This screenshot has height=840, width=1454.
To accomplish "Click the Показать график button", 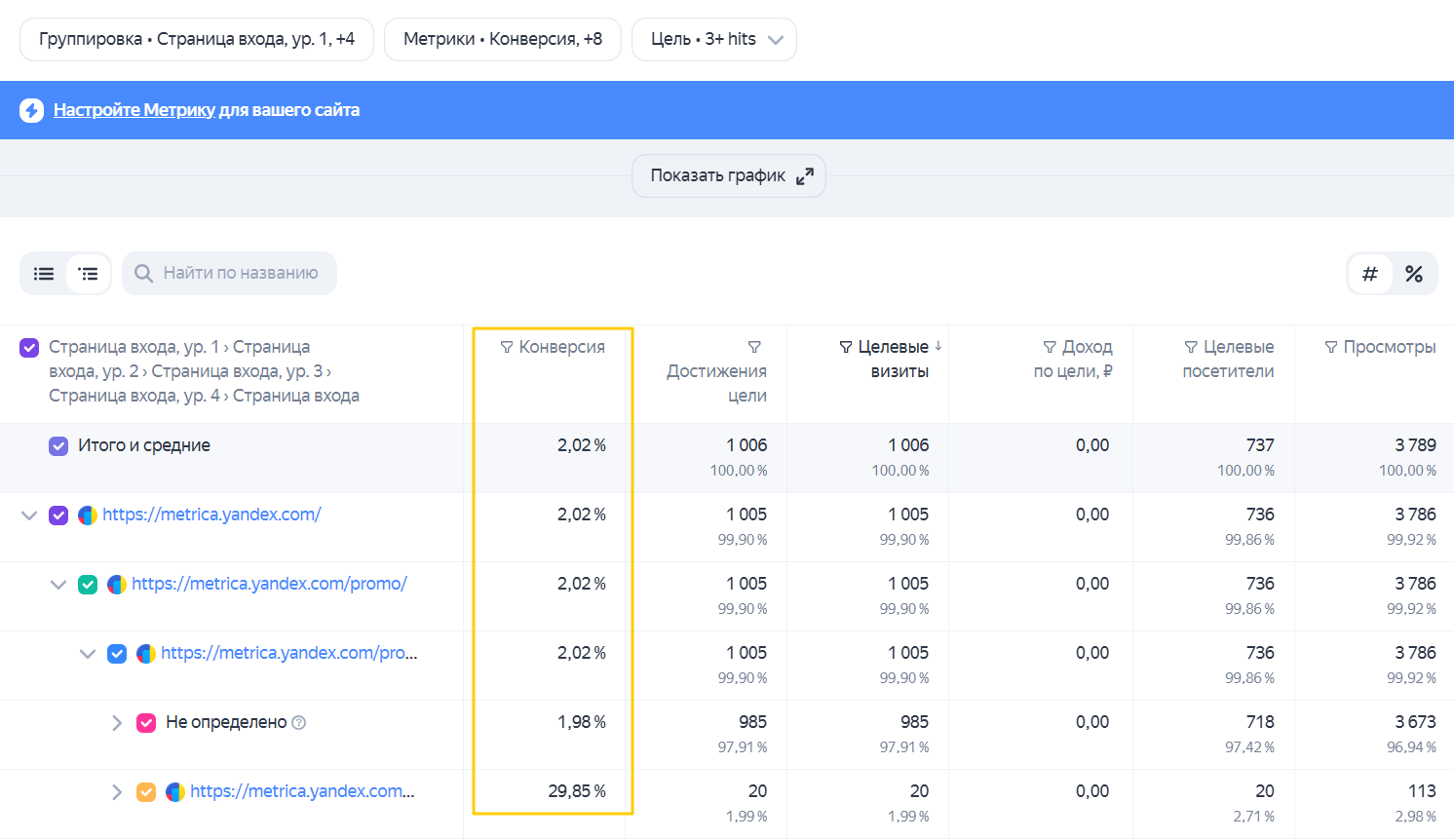I will [x=729, y=176].
